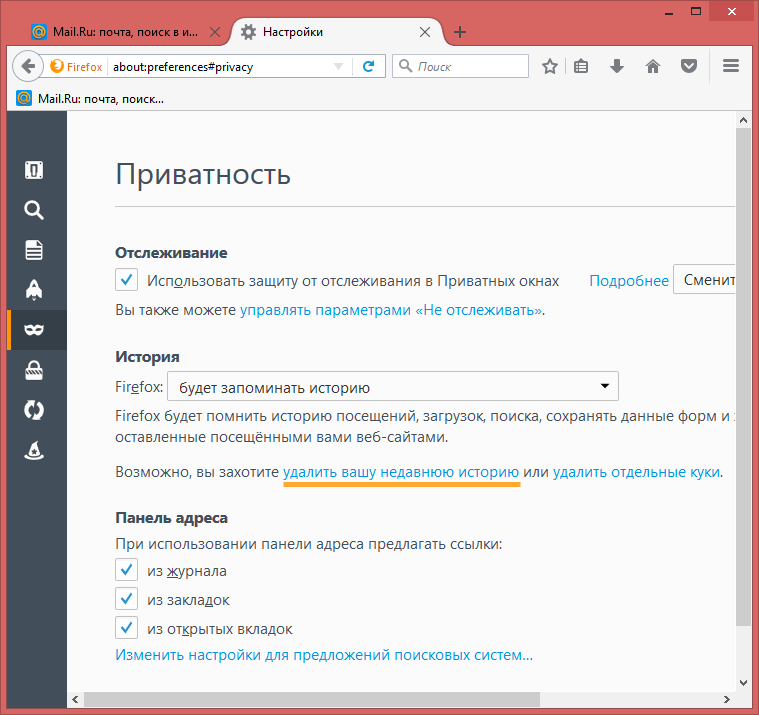
Task: Click the 'Панель адреса' section heading
Action: click(171, 518)
